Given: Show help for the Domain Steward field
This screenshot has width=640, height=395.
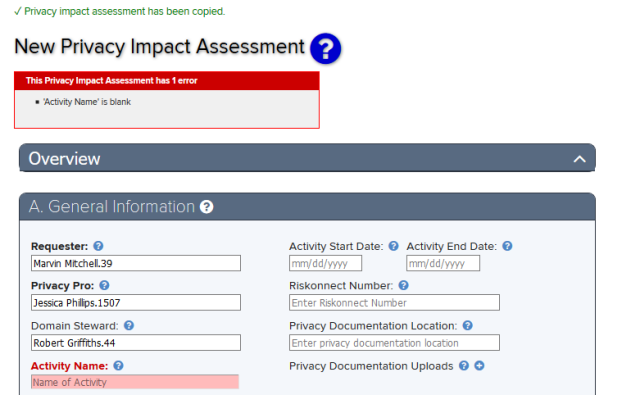Looking at the screenshot, I should [129, 325].
